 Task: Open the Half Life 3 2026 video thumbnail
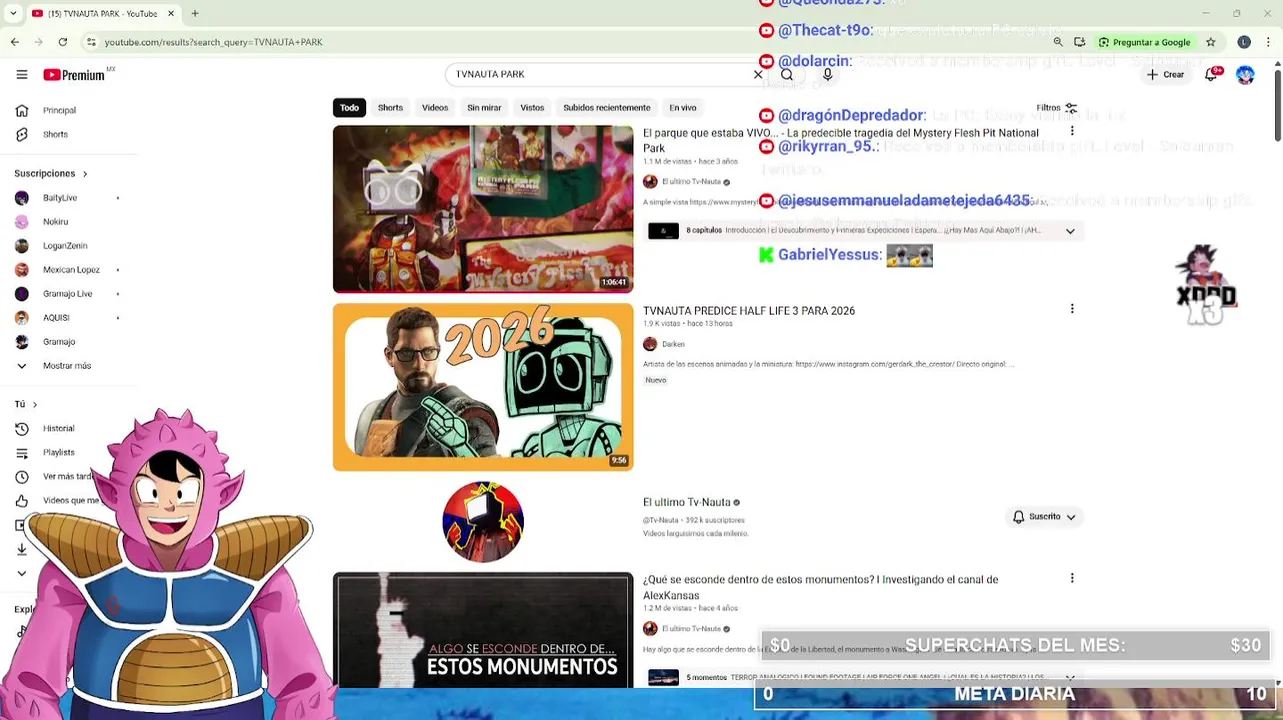(x=483, y=387)
